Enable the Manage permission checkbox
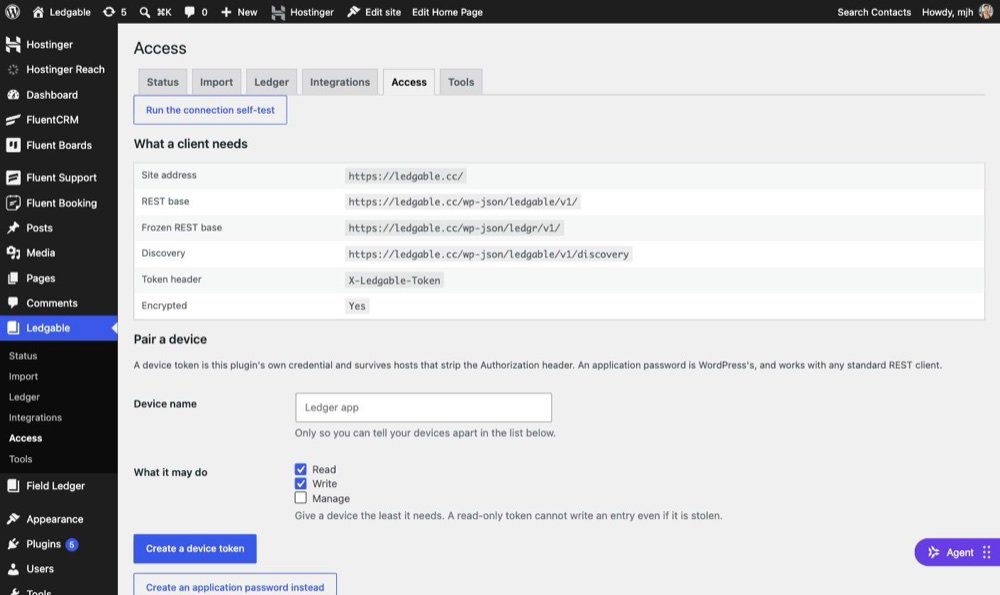1000x595 pixels. 300,497
